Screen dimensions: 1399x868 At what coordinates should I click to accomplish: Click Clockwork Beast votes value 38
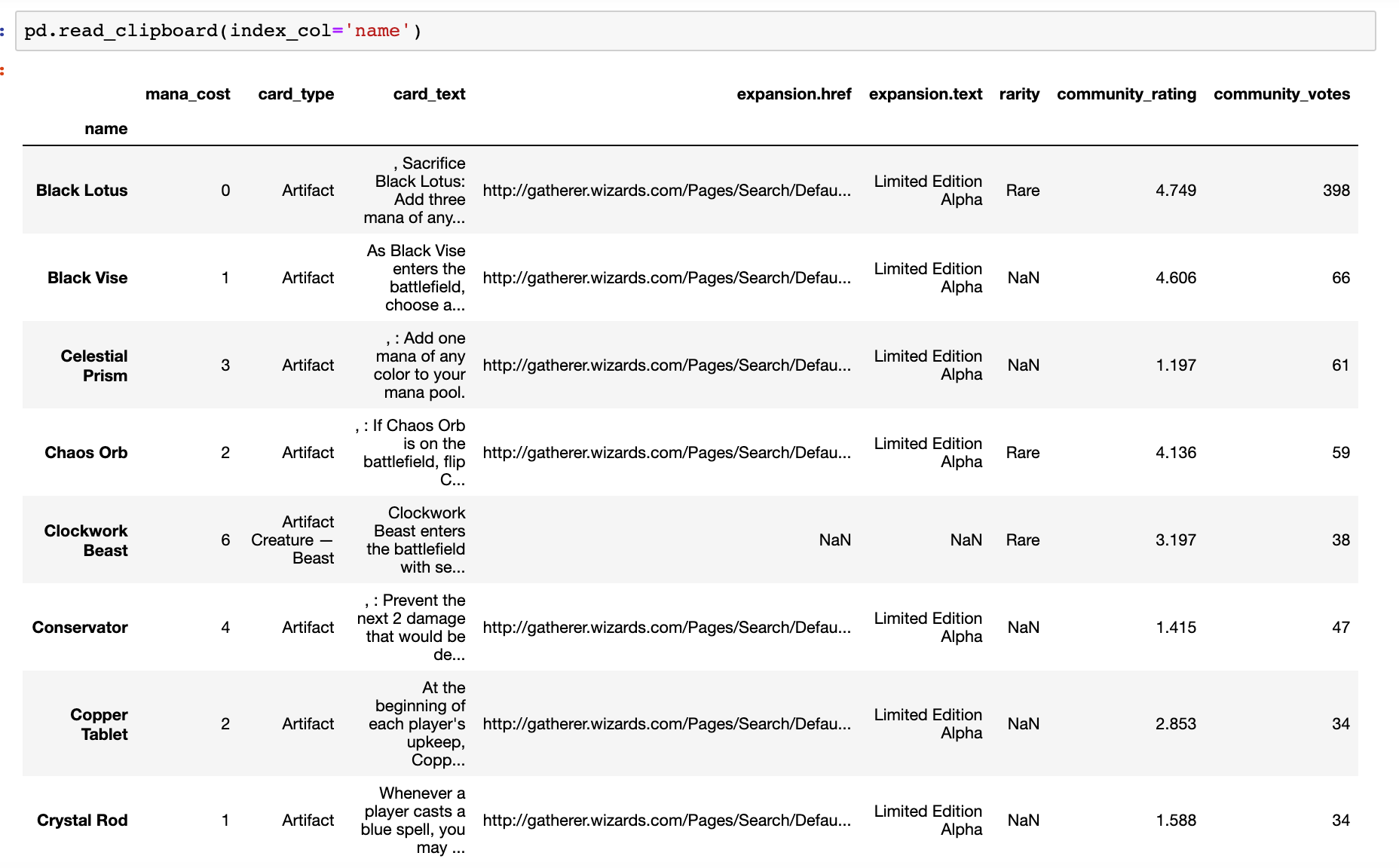[x=1341, y=540]
